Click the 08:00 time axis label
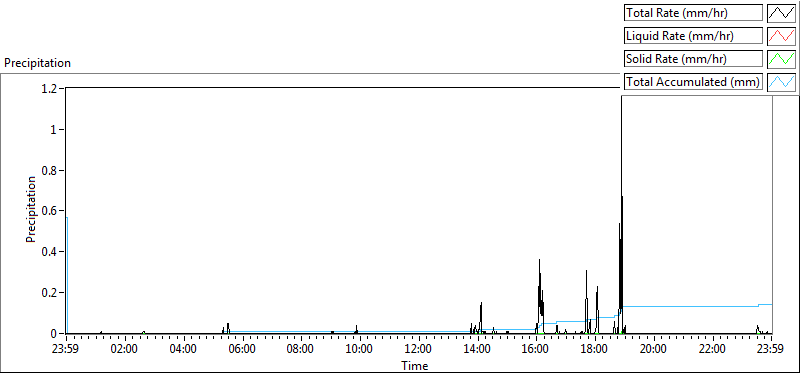Screen dimensions: 800x373 point(301,350)
